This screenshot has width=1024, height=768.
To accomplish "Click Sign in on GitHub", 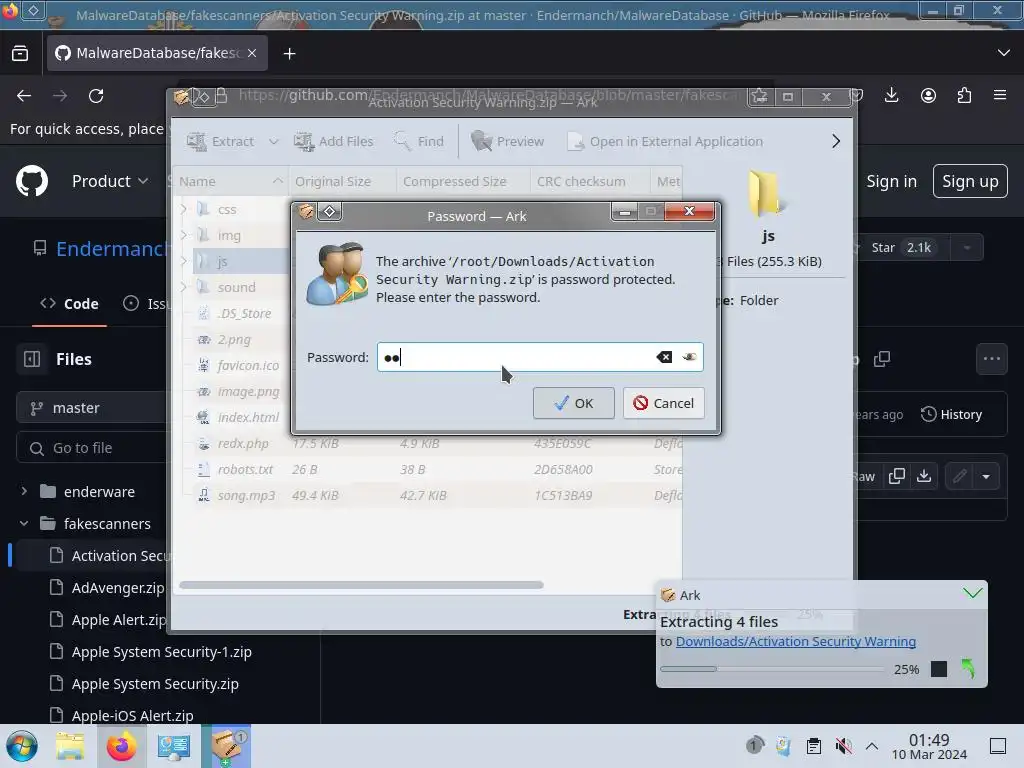I will (891, 181).
